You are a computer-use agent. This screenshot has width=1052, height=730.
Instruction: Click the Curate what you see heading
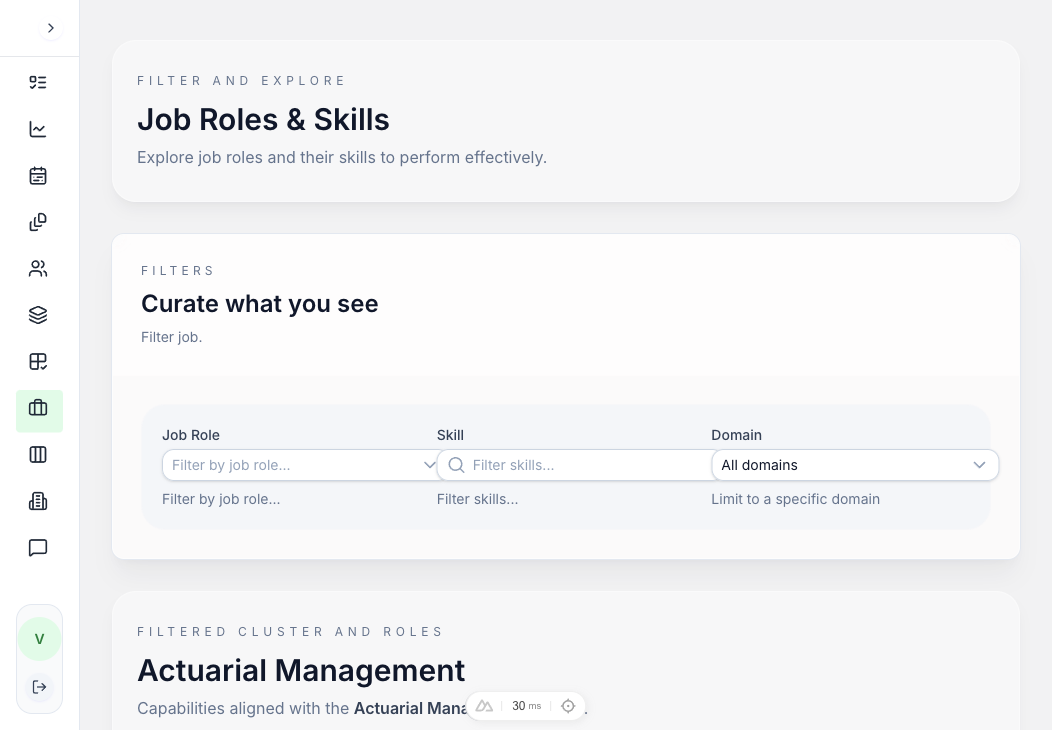click(x=260, y=304)
